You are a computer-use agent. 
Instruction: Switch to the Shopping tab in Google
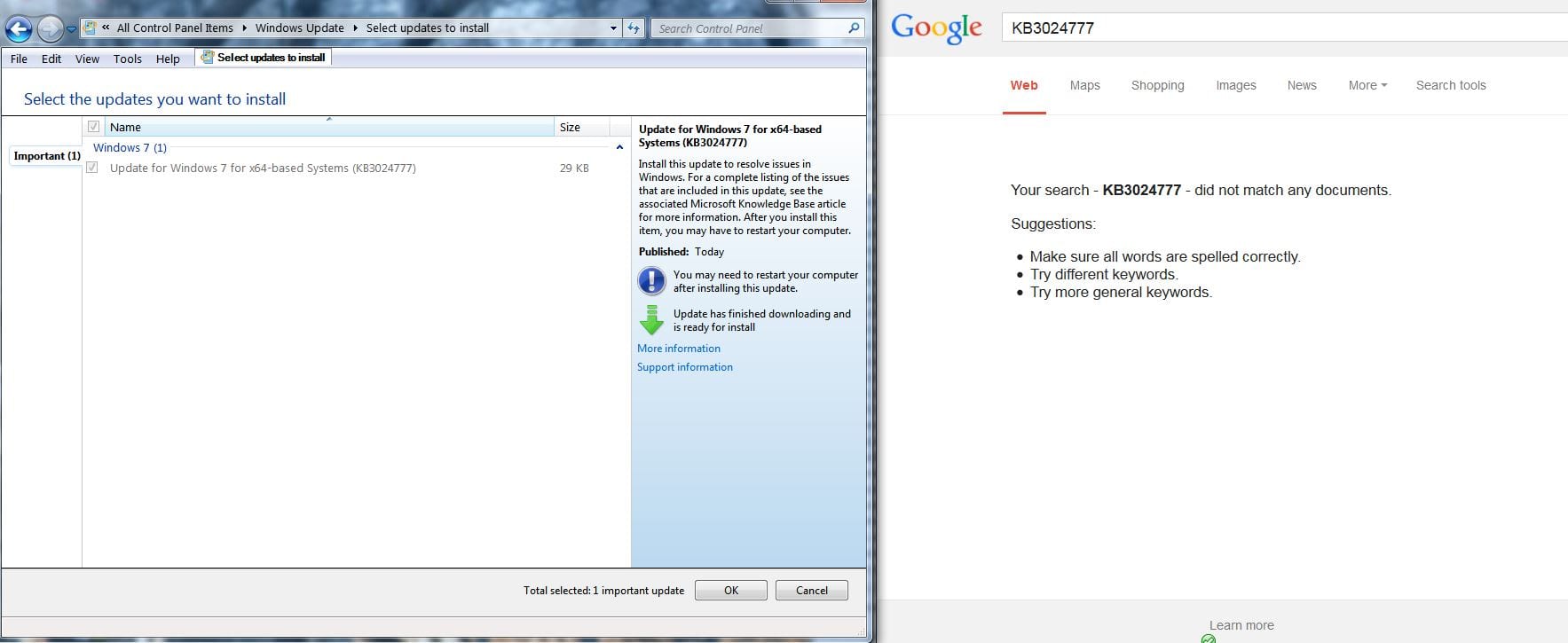pos(1157,85)
